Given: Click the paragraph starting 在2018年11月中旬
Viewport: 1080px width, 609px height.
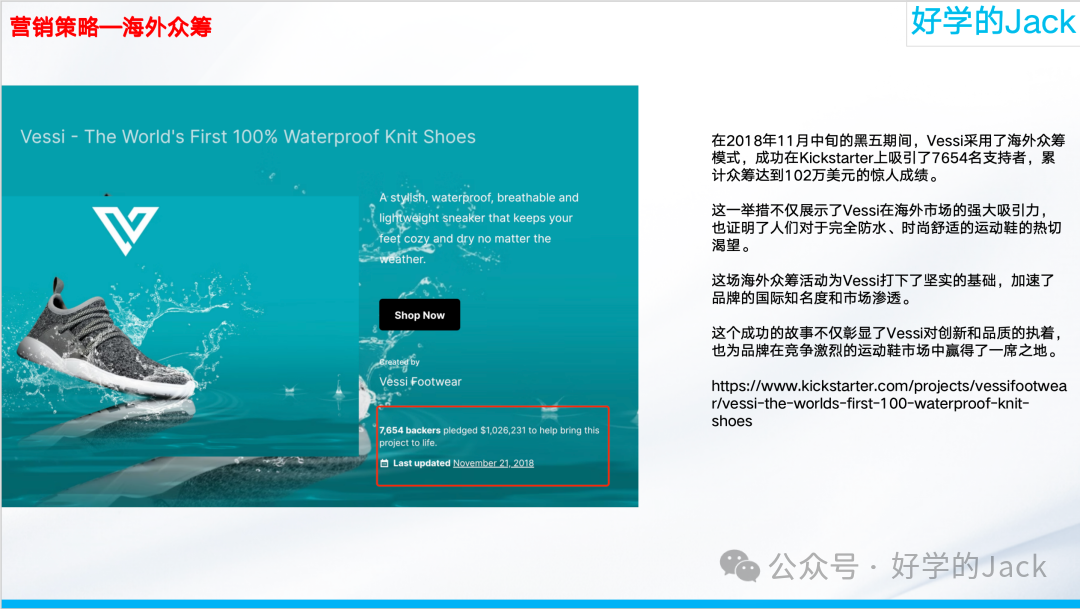Looking at the screenshot, I should click(889, 158).
